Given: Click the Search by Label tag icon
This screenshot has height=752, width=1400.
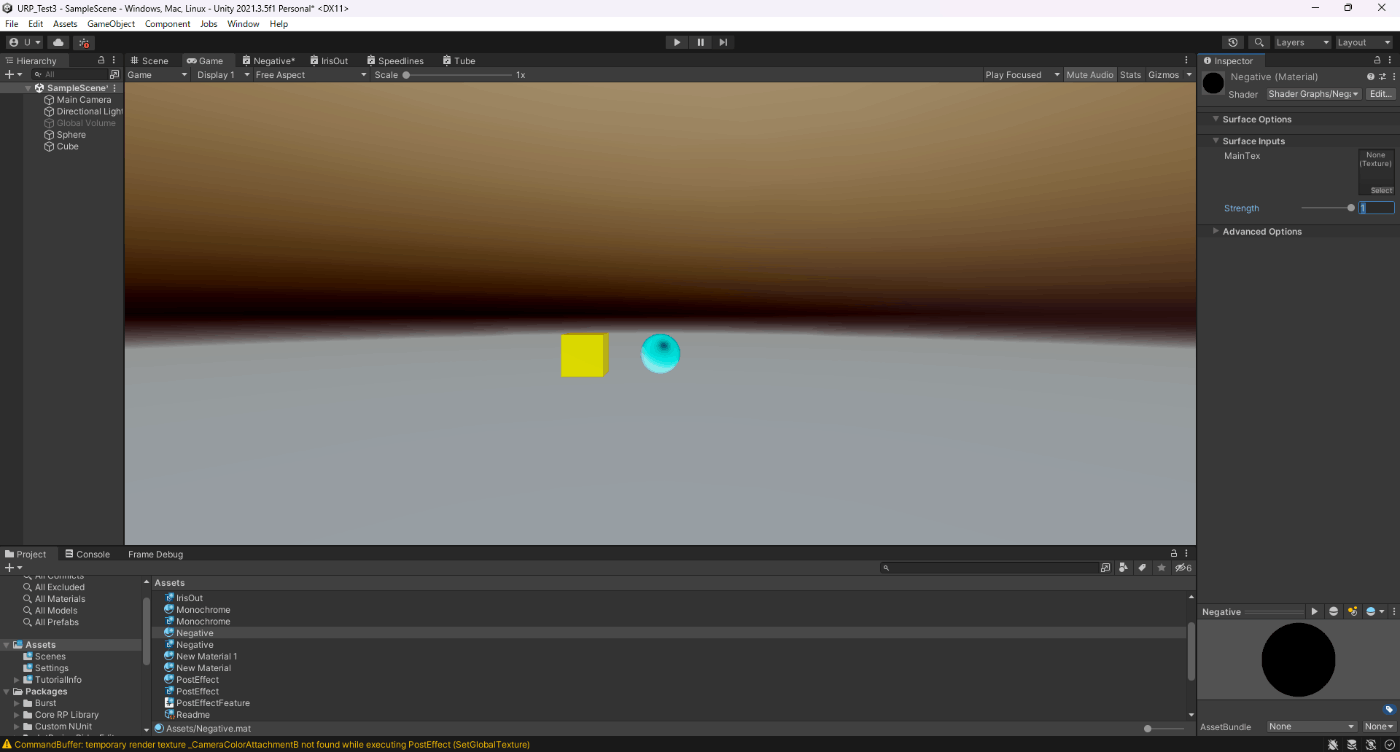Looking at the screenshot, I should tap(1142, 568).
